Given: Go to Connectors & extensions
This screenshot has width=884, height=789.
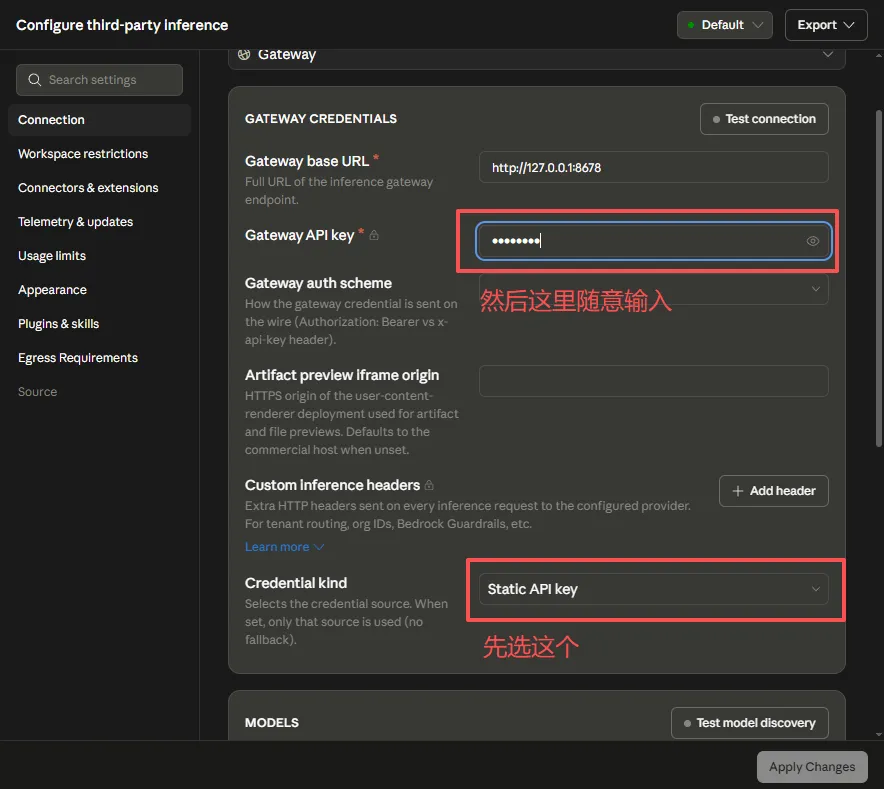Looking at the screenshot, I should [x=88, y=188].
